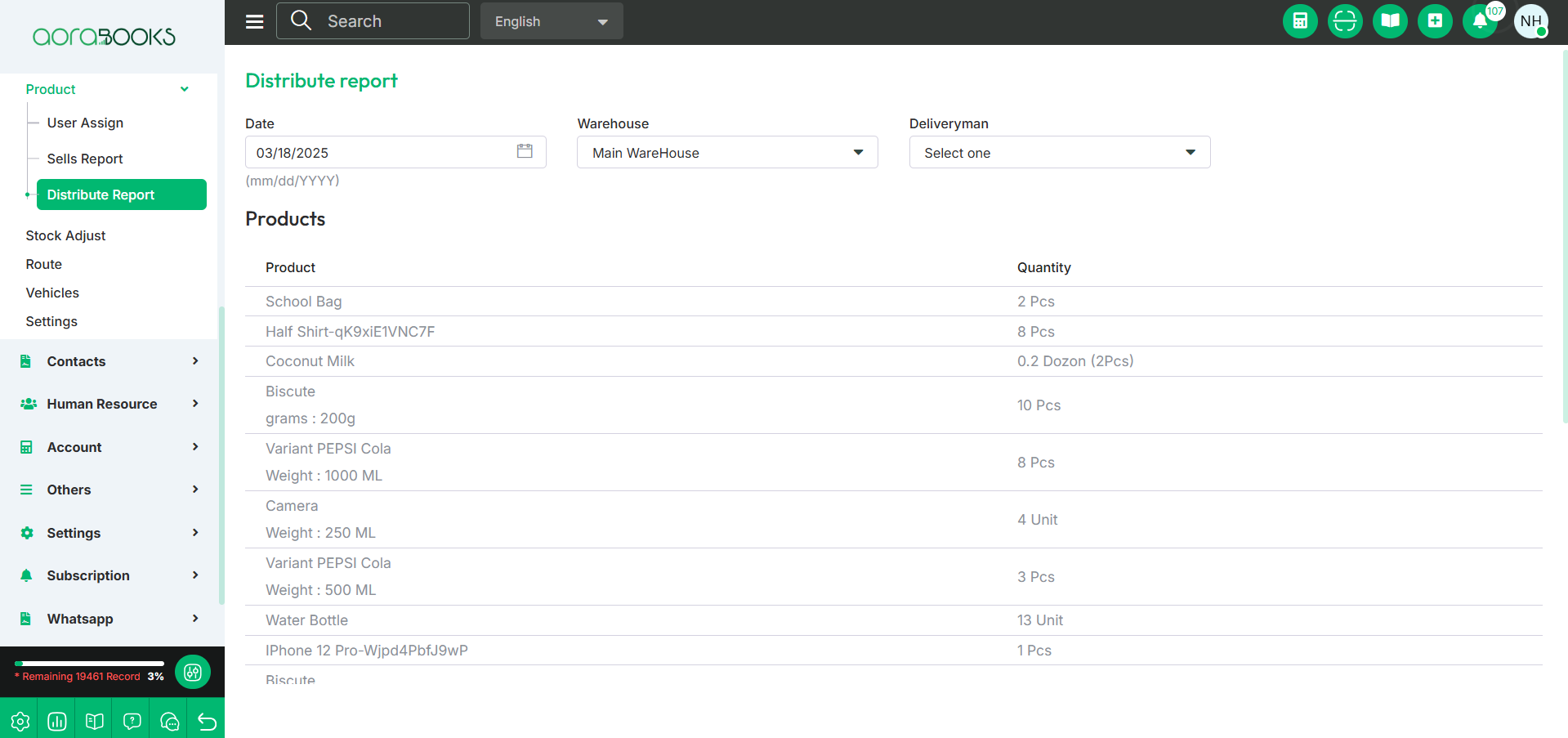Click the Human Resource people icon
This screenshot has height=738, width=1568.
coord(28,404)
